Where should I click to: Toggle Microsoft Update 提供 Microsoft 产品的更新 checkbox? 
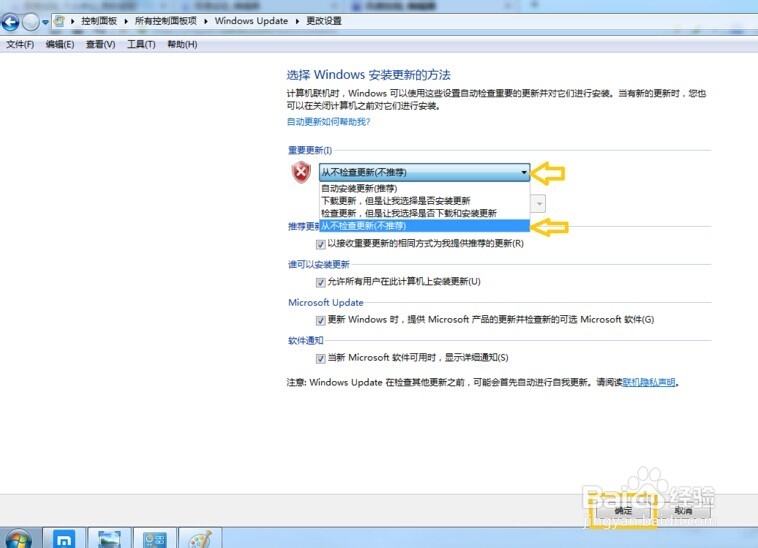tap(320, 320)
